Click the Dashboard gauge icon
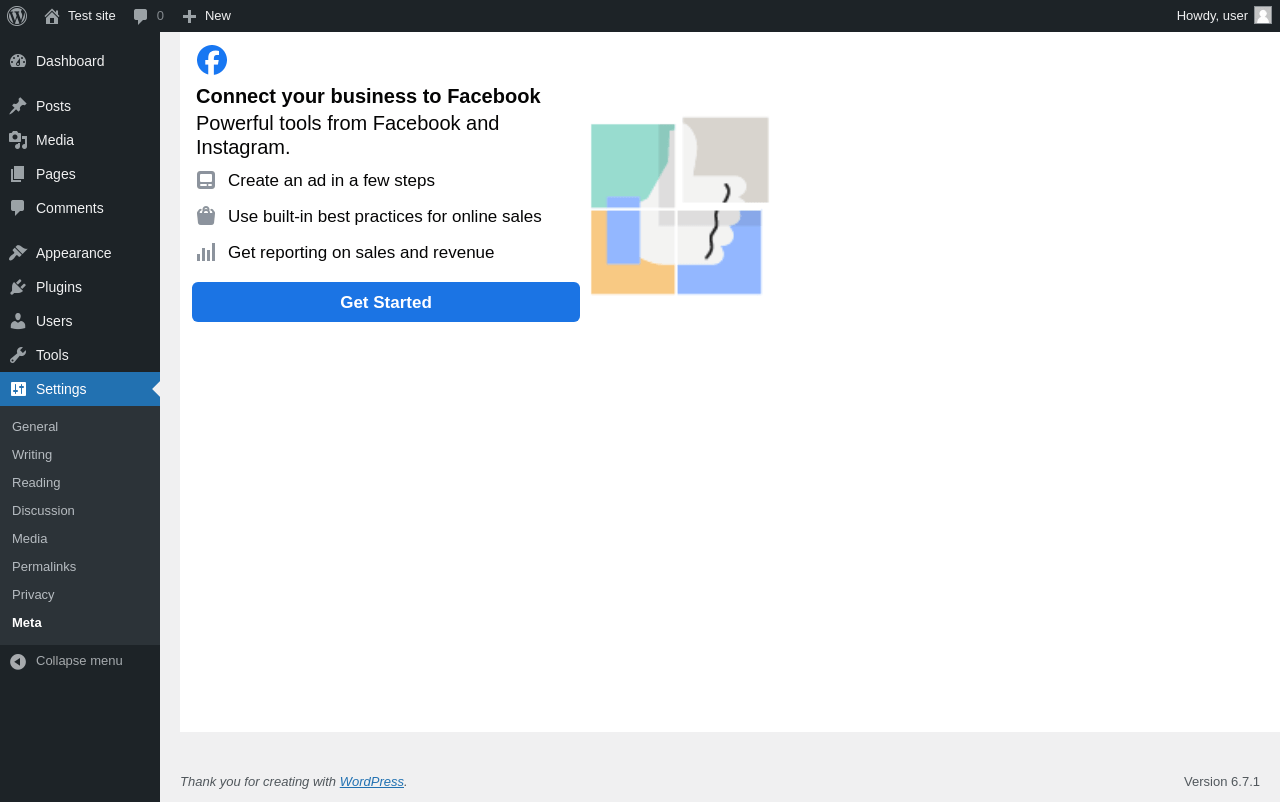1280x802 pixels. coord(18,61)
